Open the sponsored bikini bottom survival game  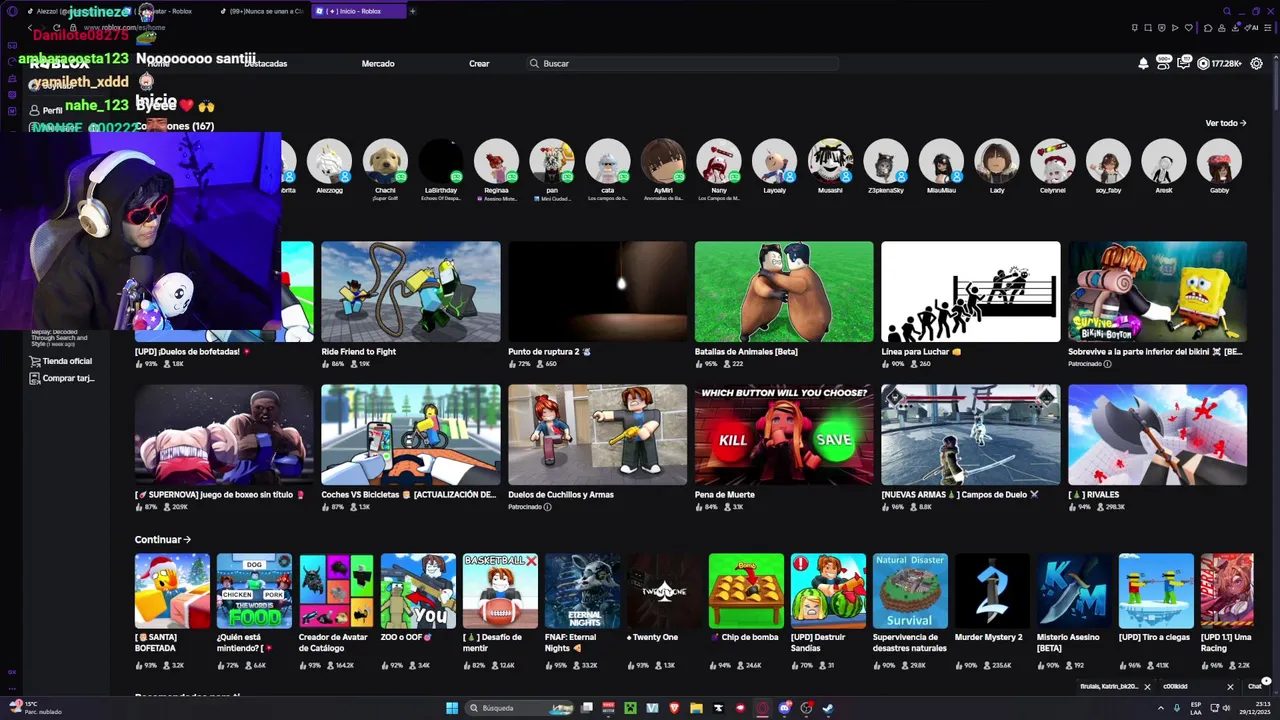1157,292
